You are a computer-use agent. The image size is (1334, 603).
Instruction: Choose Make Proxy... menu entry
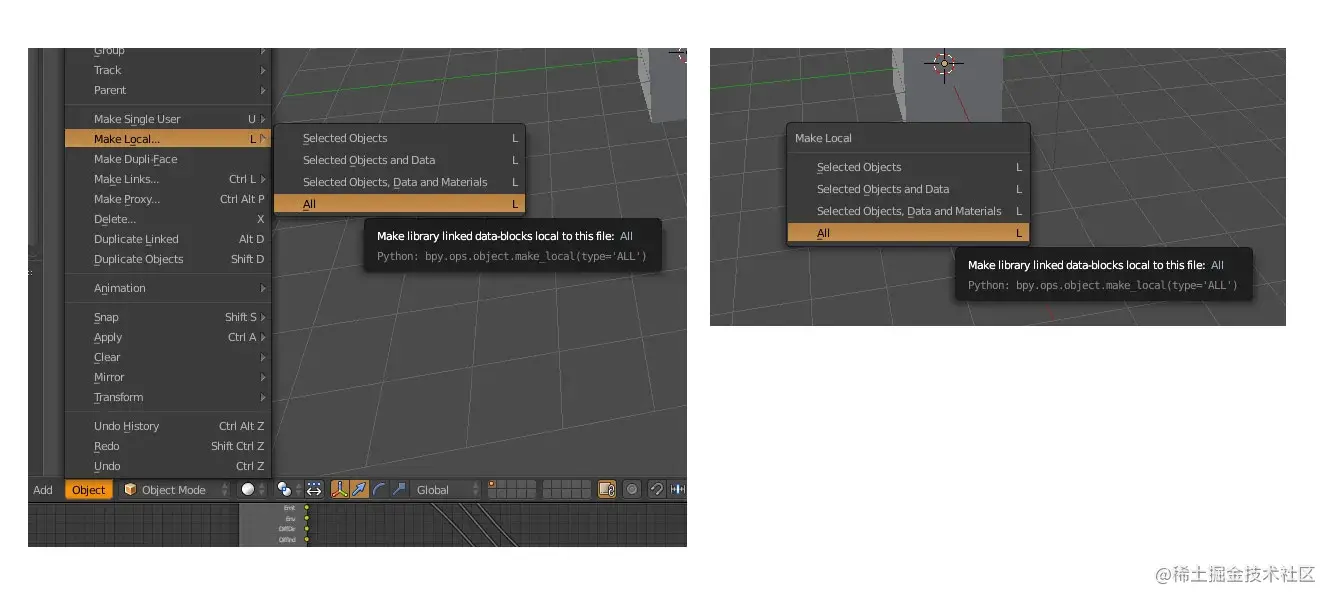pos(168,199)
